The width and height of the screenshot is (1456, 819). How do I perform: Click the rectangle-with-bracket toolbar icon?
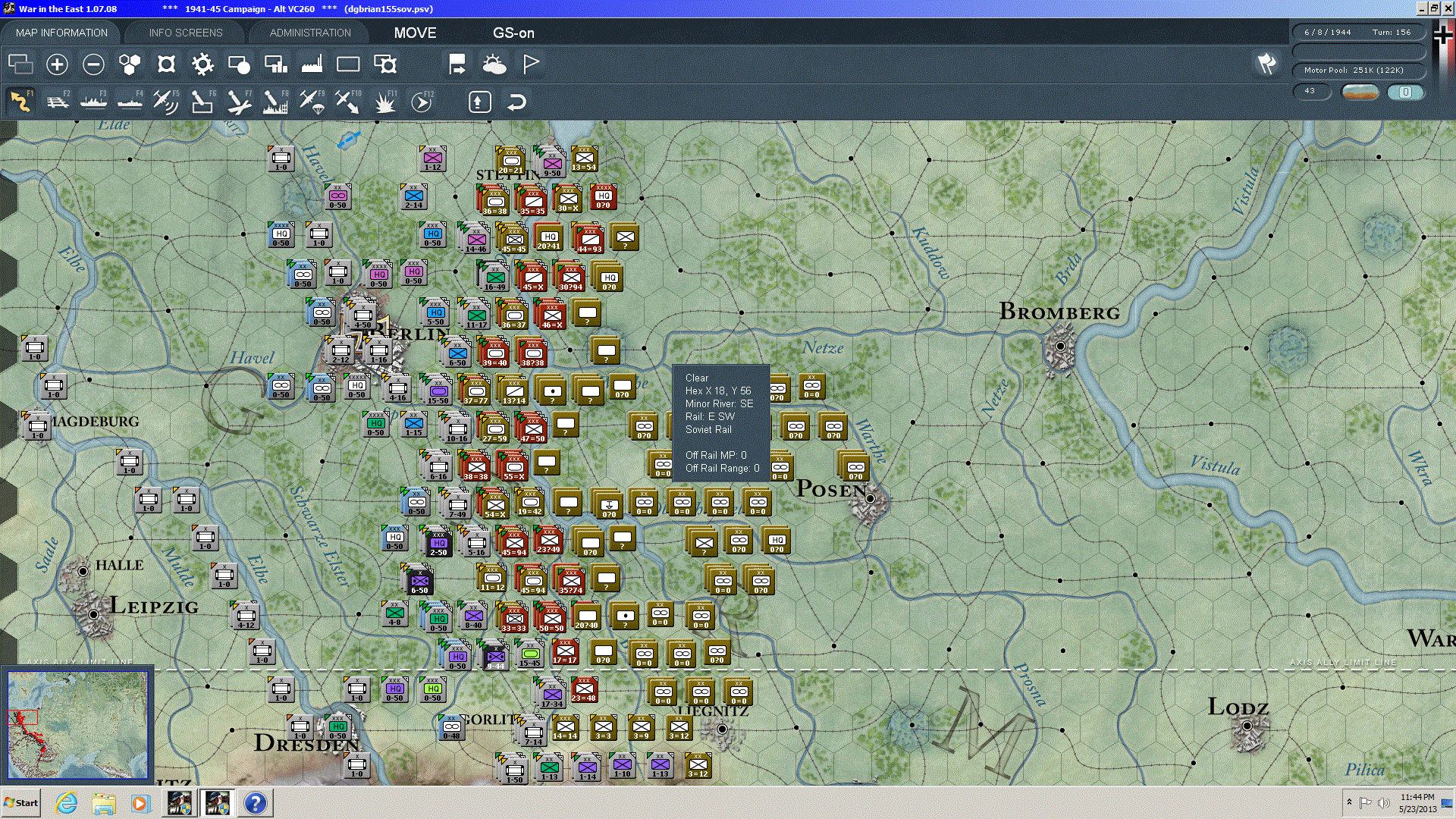[385, 64]
